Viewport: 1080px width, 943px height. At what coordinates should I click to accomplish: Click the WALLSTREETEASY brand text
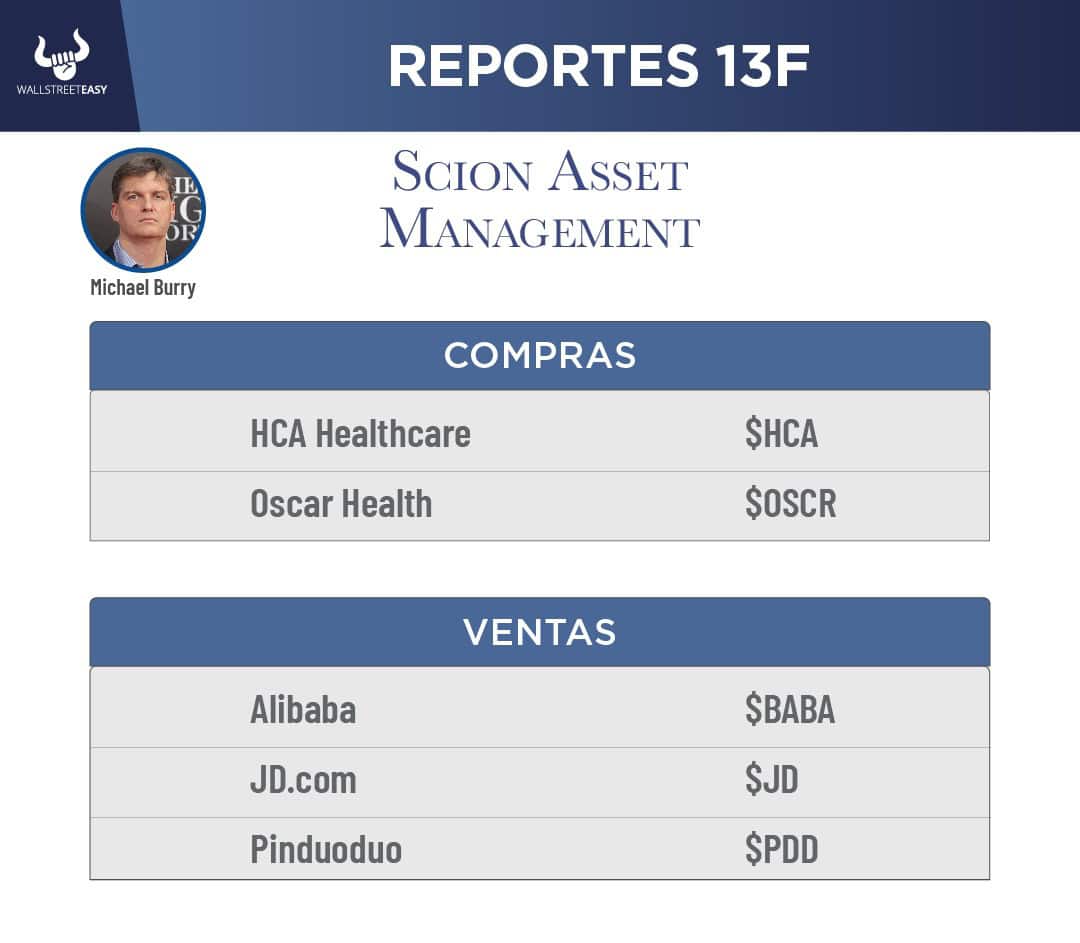coord(62,89)
